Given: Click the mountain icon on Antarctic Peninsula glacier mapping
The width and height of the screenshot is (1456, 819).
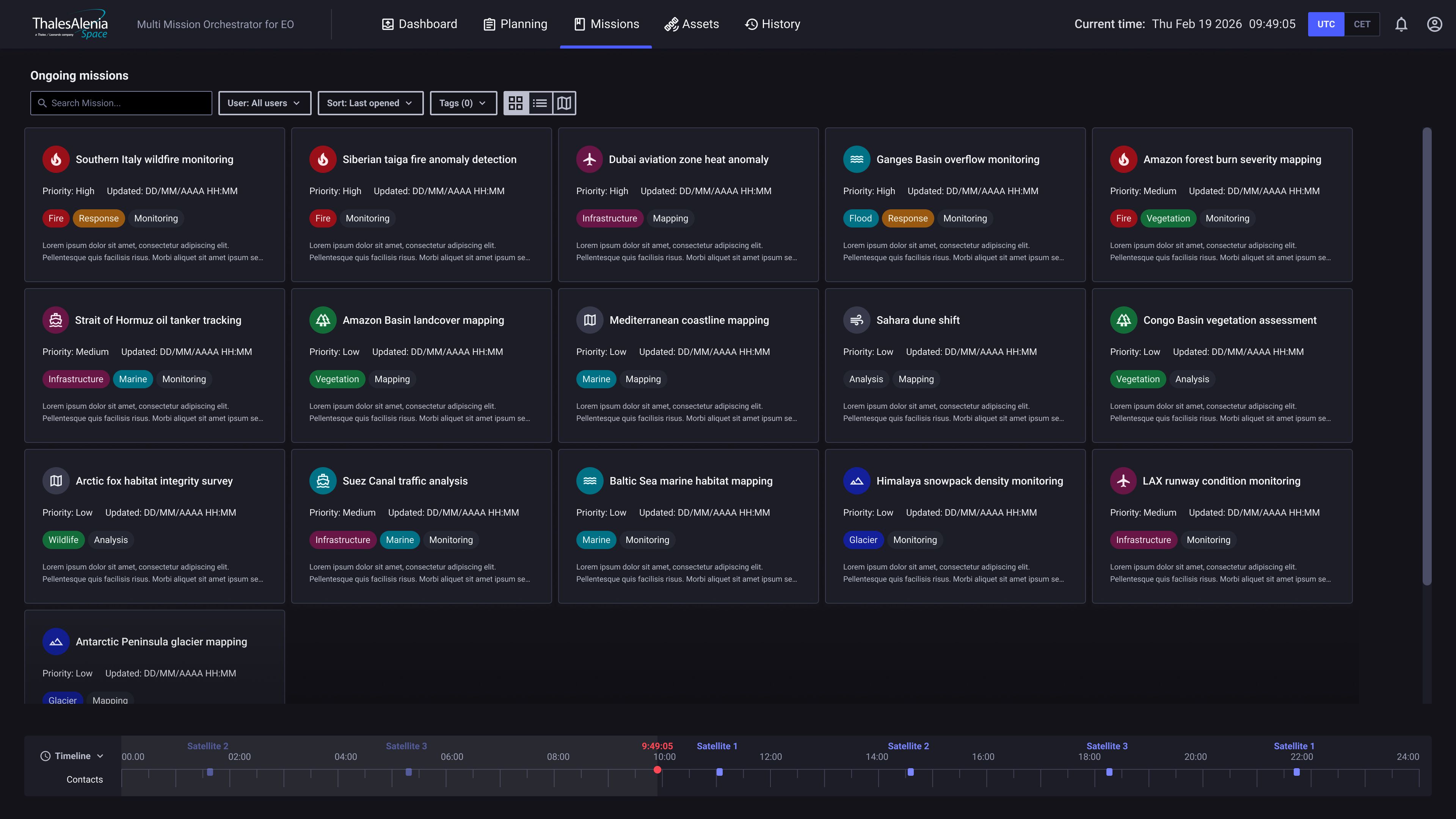Looking at the screenshot, I should (56, 642).
